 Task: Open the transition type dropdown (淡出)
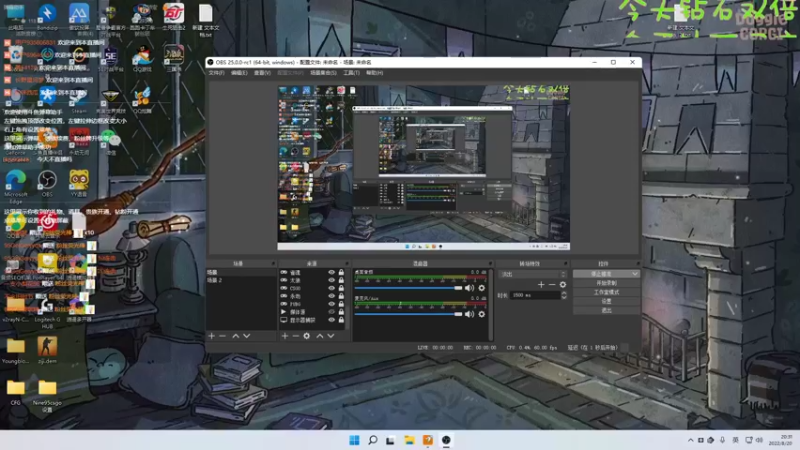(x=533, y=274)
